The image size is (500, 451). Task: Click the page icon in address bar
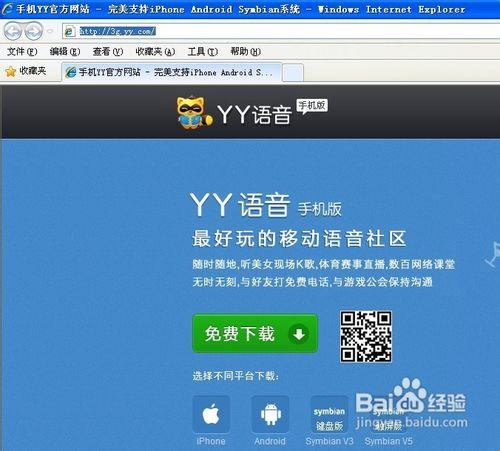[x=70, y=32]
